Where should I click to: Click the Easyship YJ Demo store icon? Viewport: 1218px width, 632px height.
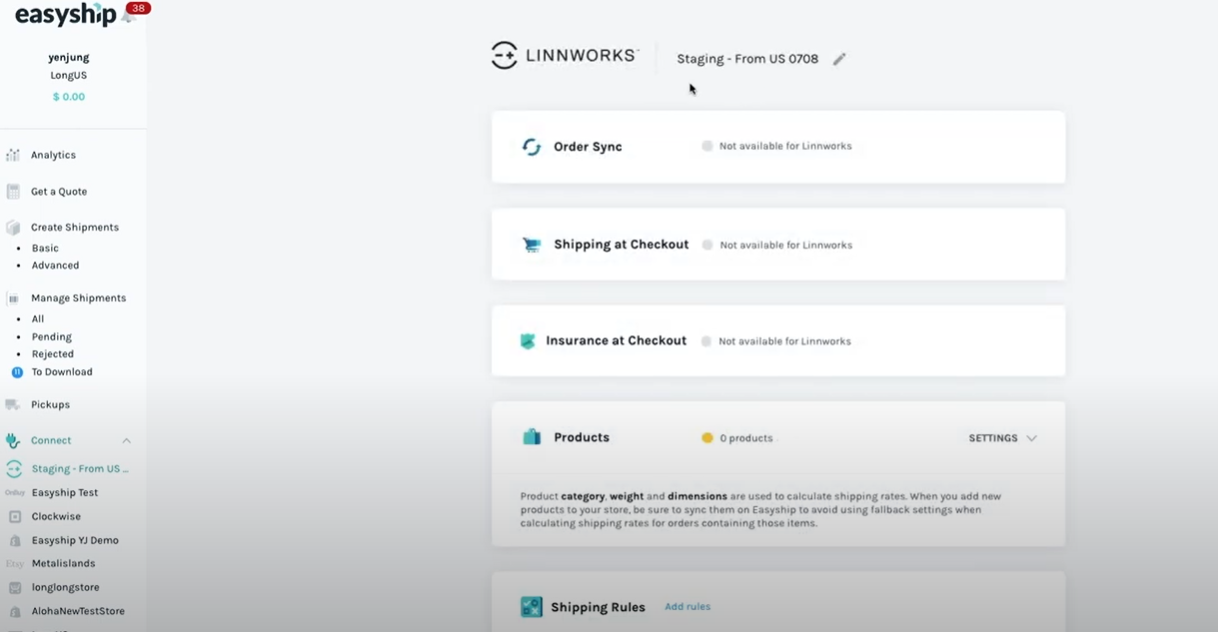(15, 540)
